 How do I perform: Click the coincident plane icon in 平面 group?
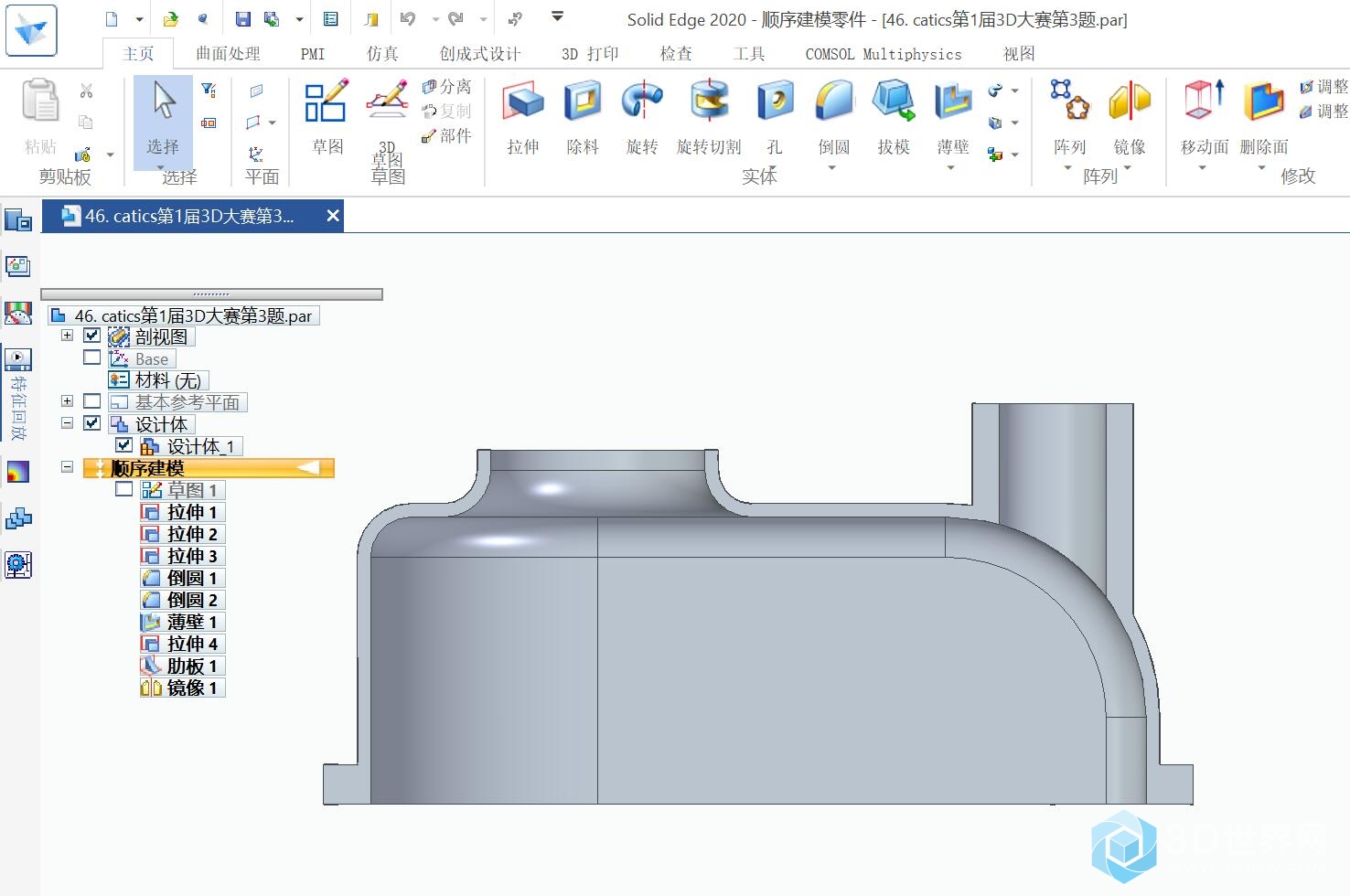(x=256, y=91)
